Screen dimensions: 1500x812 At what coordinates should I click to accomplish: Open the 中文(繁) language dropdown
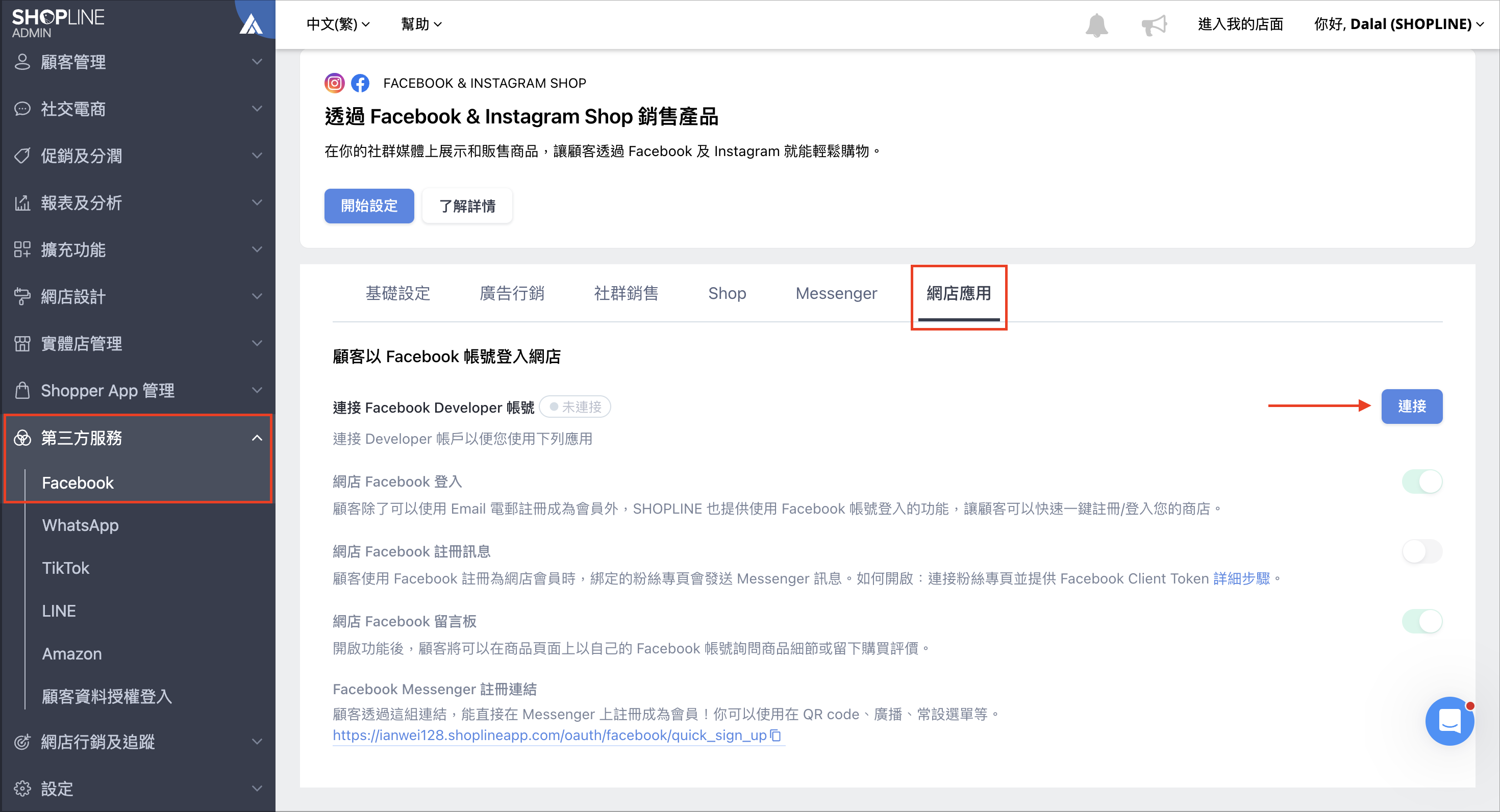point(338,24)
